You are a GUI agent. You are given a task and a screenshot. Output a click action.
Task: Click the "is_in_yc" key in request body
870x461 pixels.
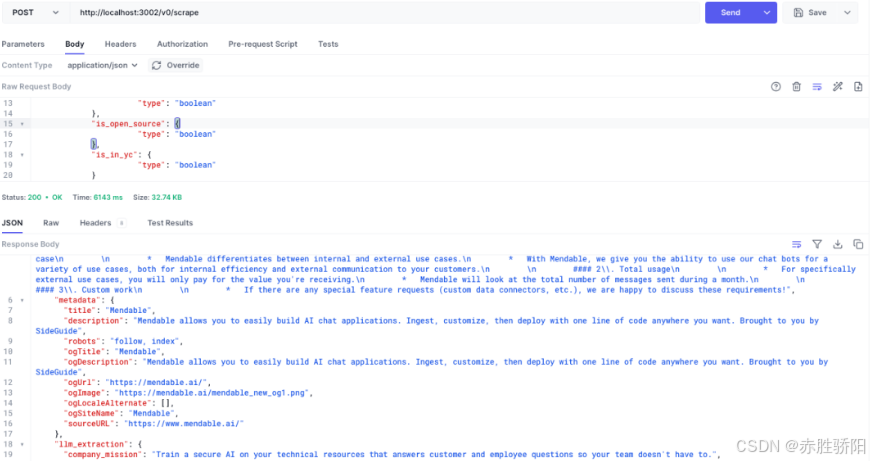pos(114,155)
